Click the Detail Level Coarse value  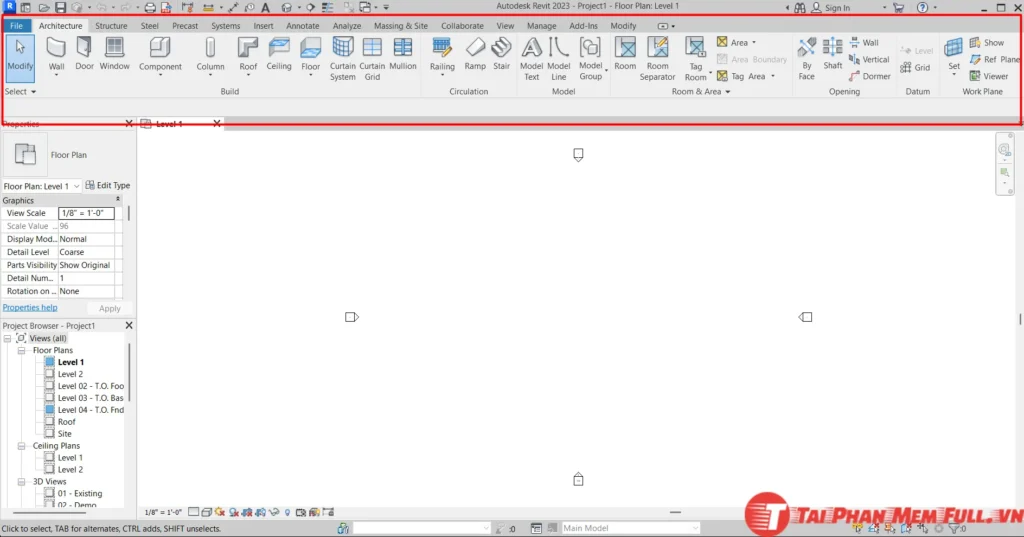(86, 252)
